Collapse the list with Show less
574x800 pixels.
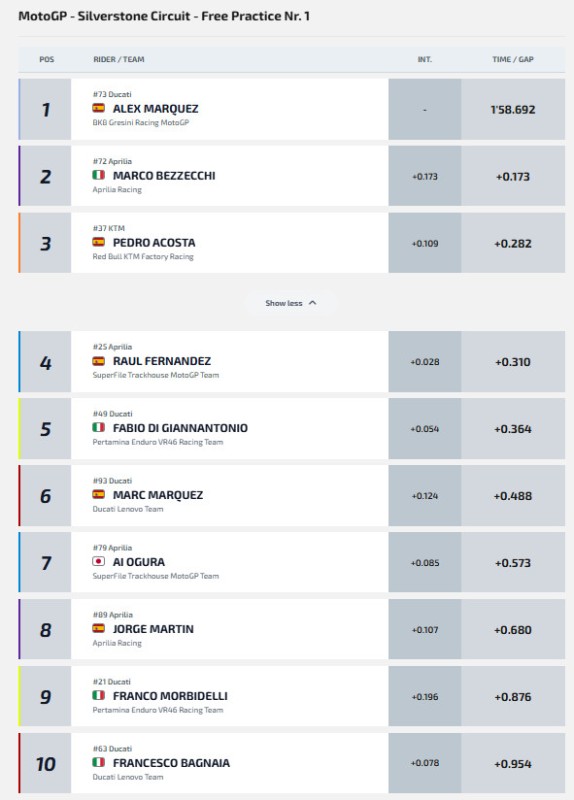pyautogui.click(x=291, y=303)
